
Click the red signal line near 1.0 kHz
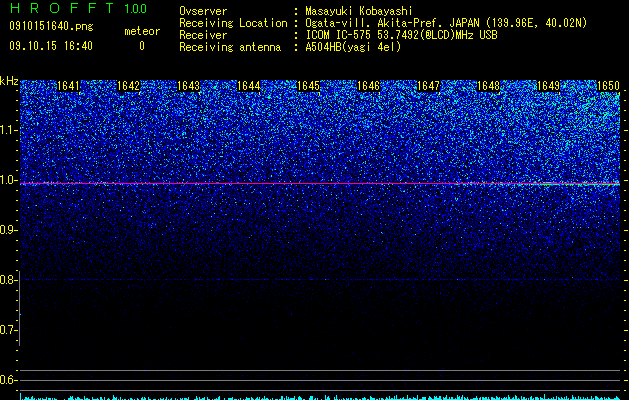[320, 184]
